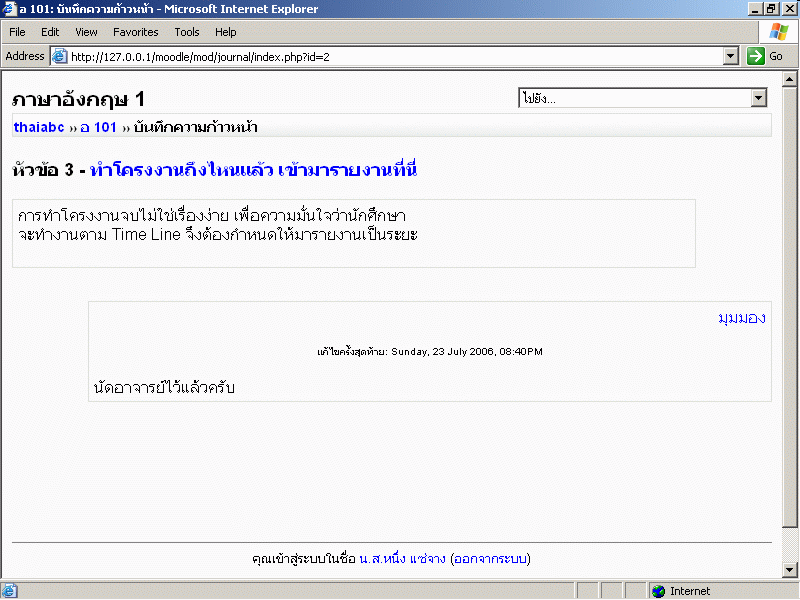Follow the thaiabc breadcrumb link
800x600 pixels.
coord(39,128)
